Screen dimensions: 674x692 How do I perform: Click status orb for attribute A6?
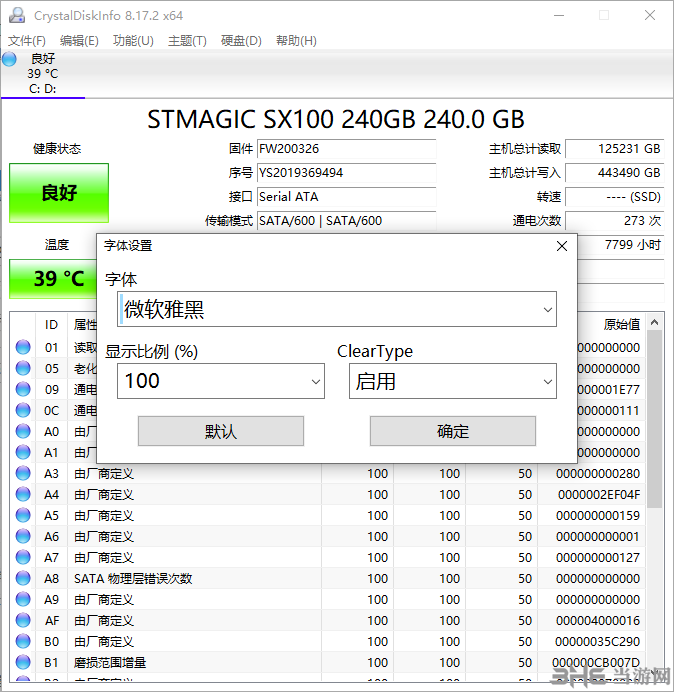23,536
